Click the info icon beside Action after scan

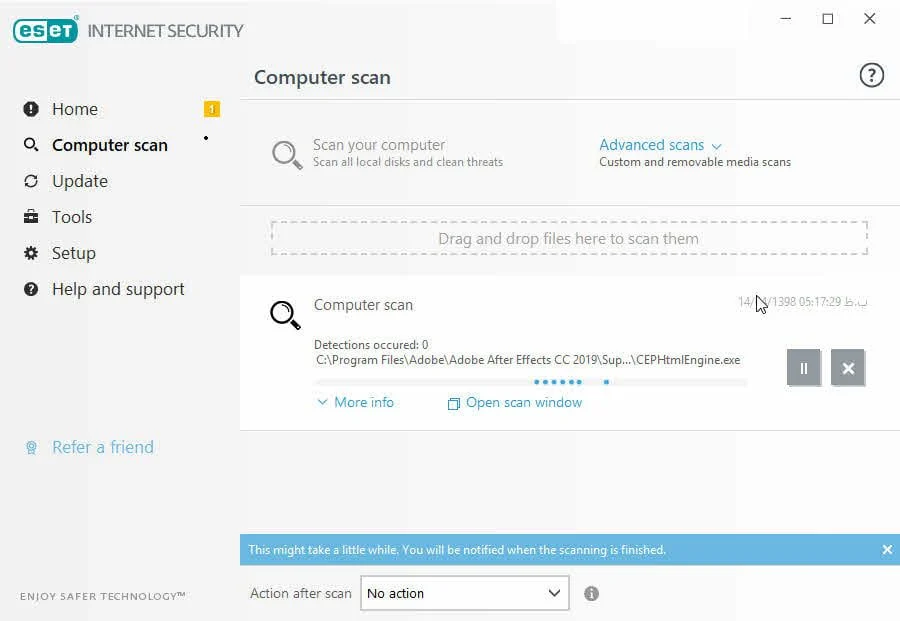[591, 593]
